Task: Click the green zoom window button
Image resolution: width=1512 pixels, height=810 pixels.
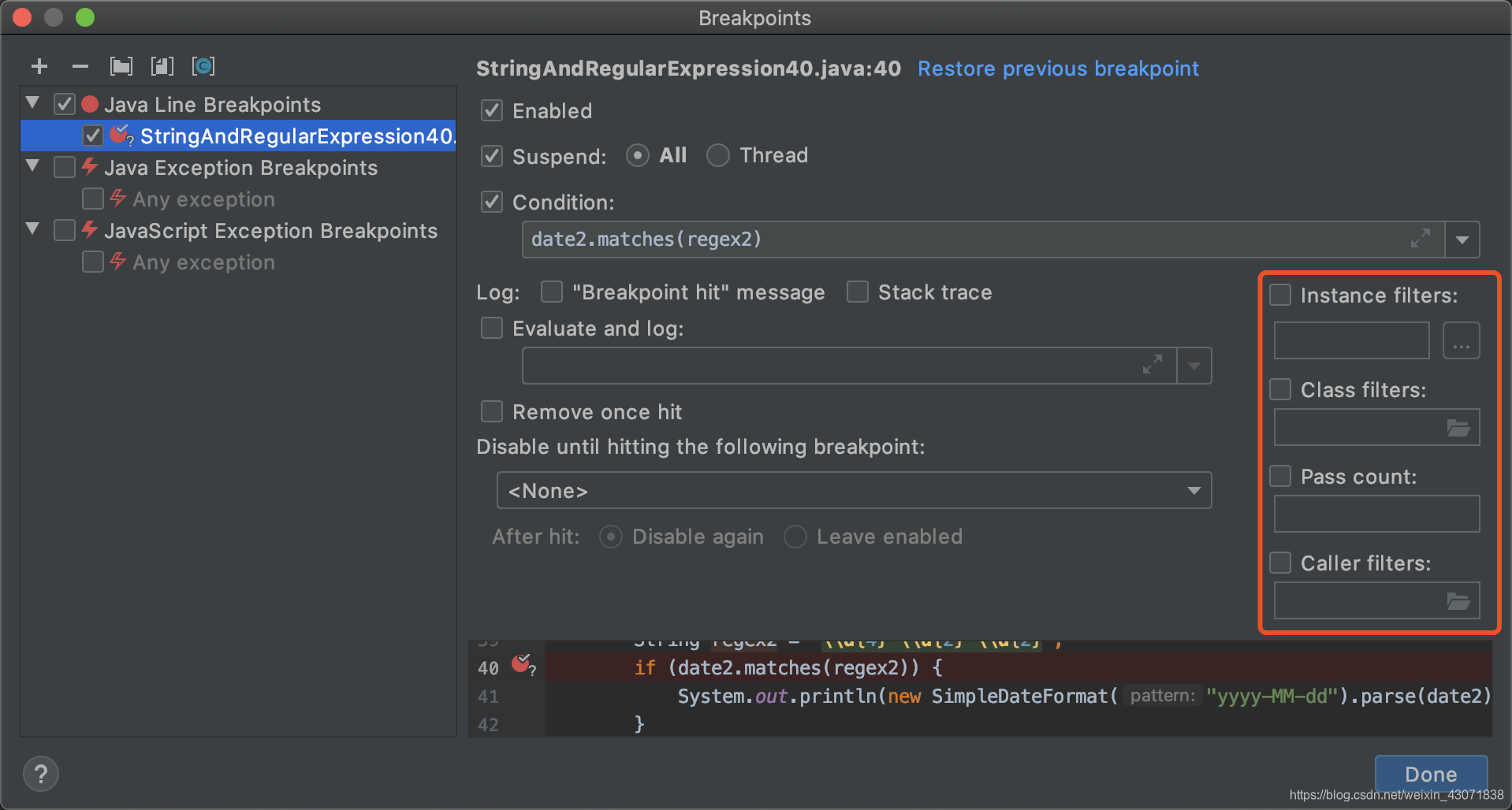Action: [85, 17]
